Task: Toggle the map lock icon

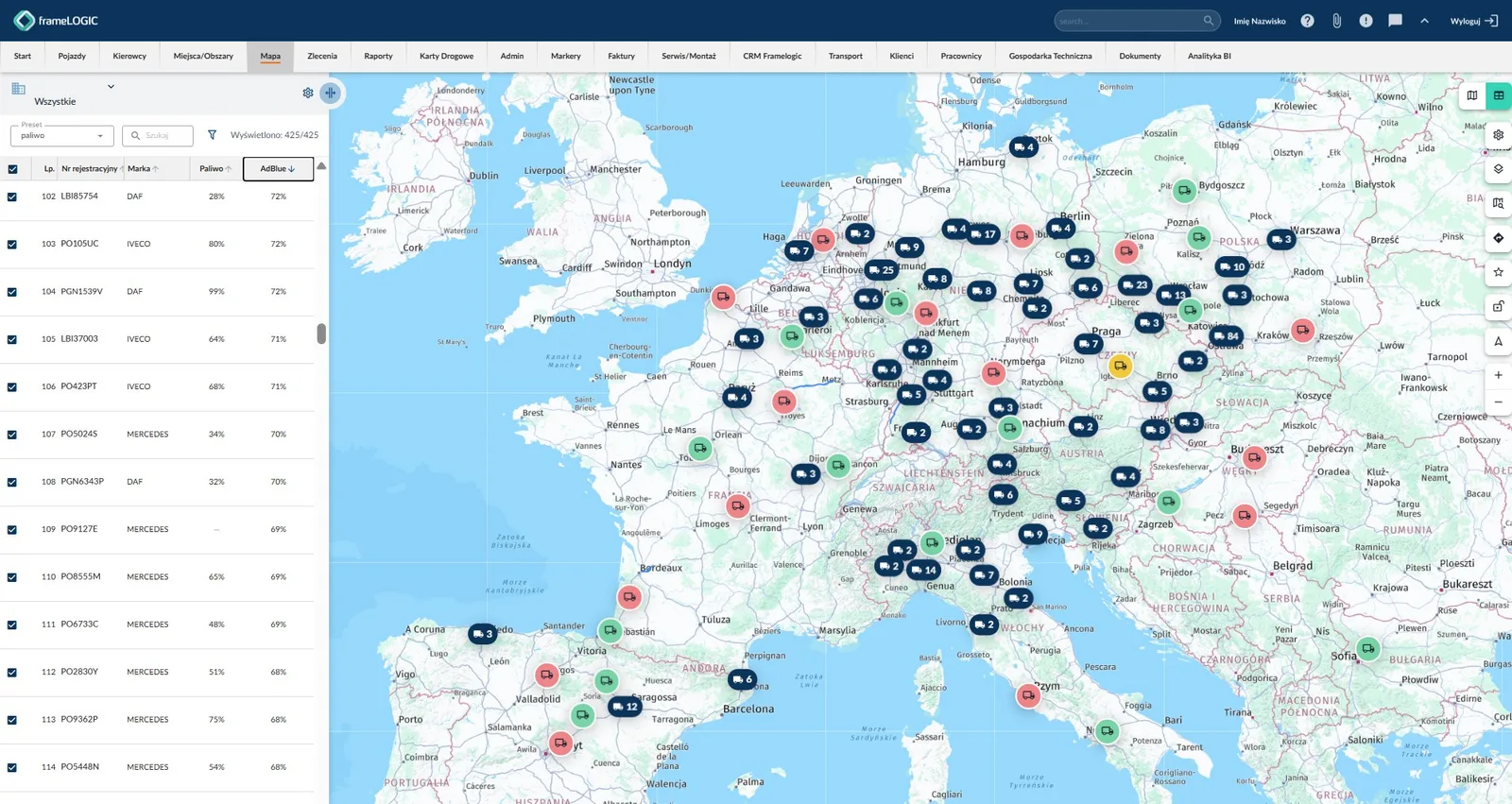Action: (1499, 307)
